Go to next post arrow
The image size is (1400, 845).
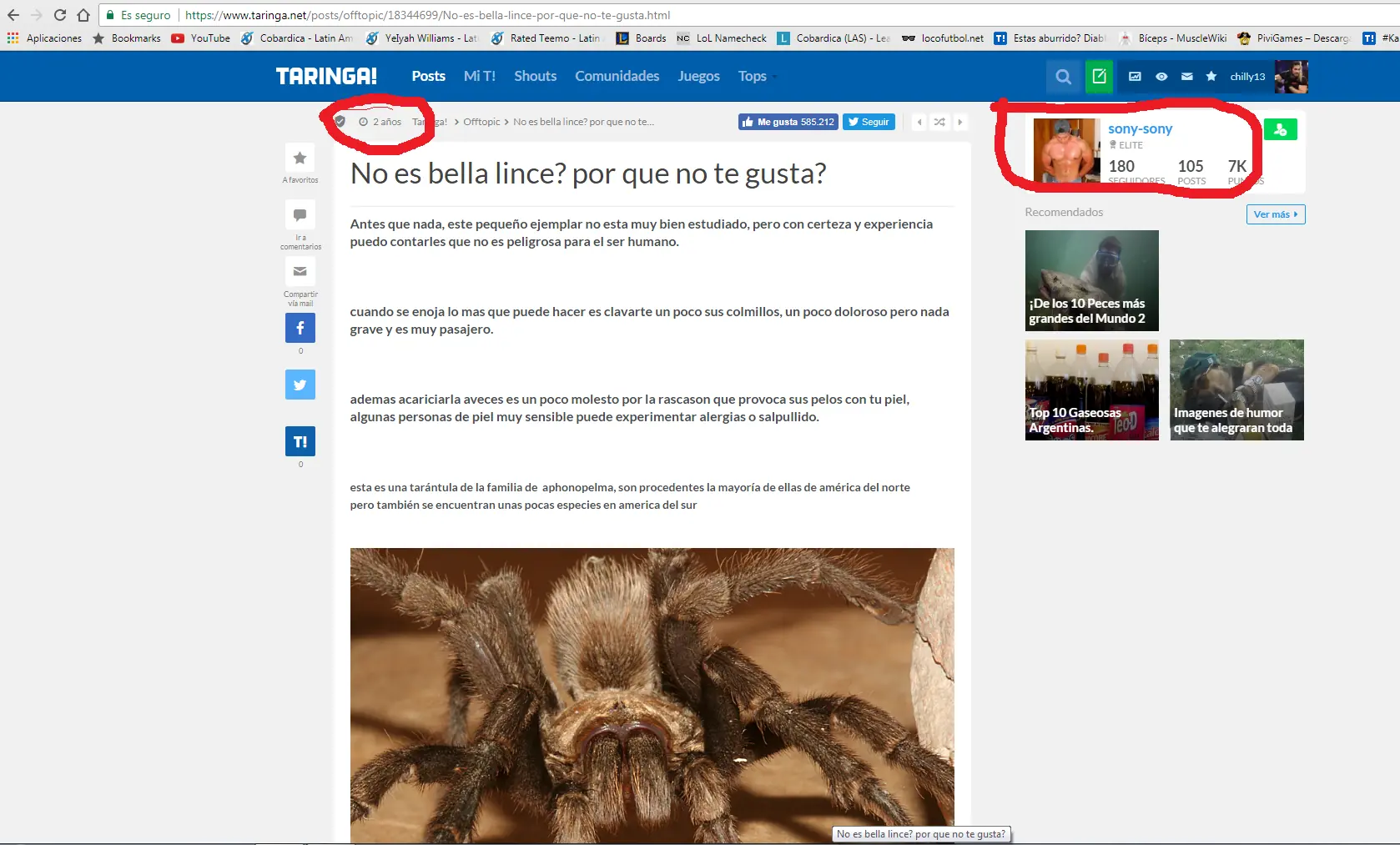[959, 122]
